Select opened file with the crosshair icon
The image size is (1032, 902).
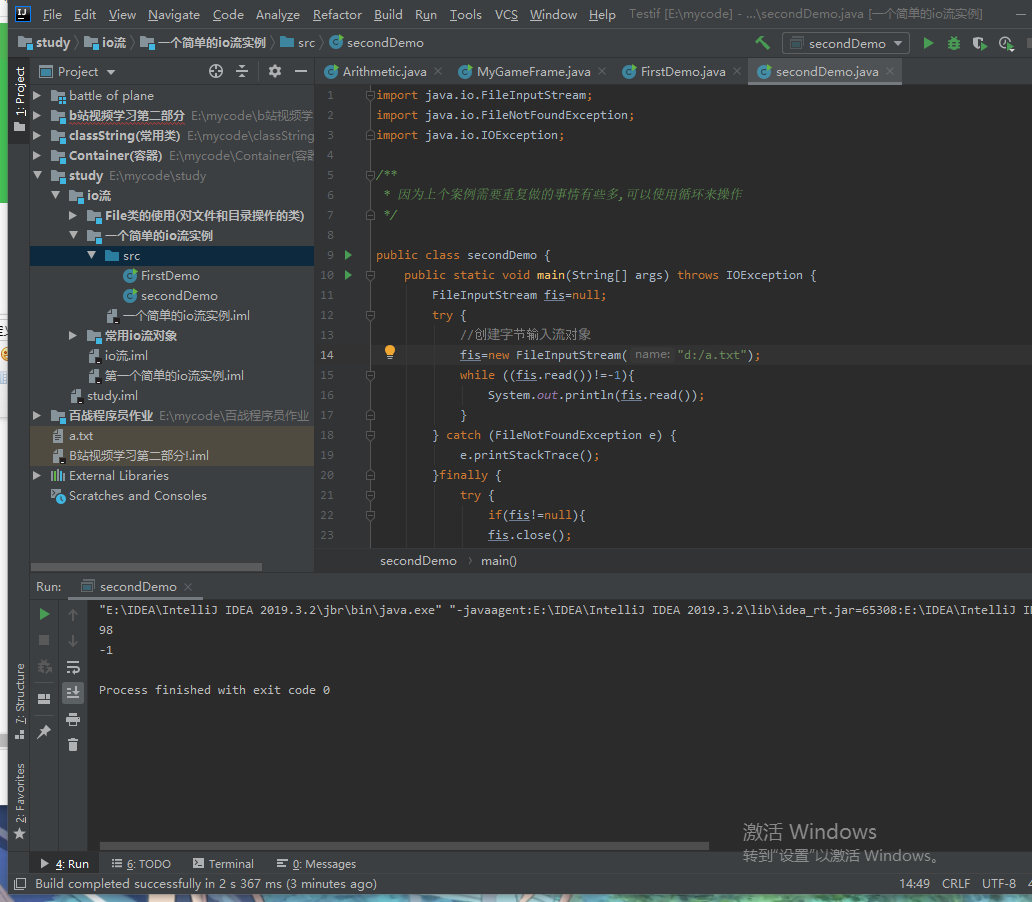[216, 71]
